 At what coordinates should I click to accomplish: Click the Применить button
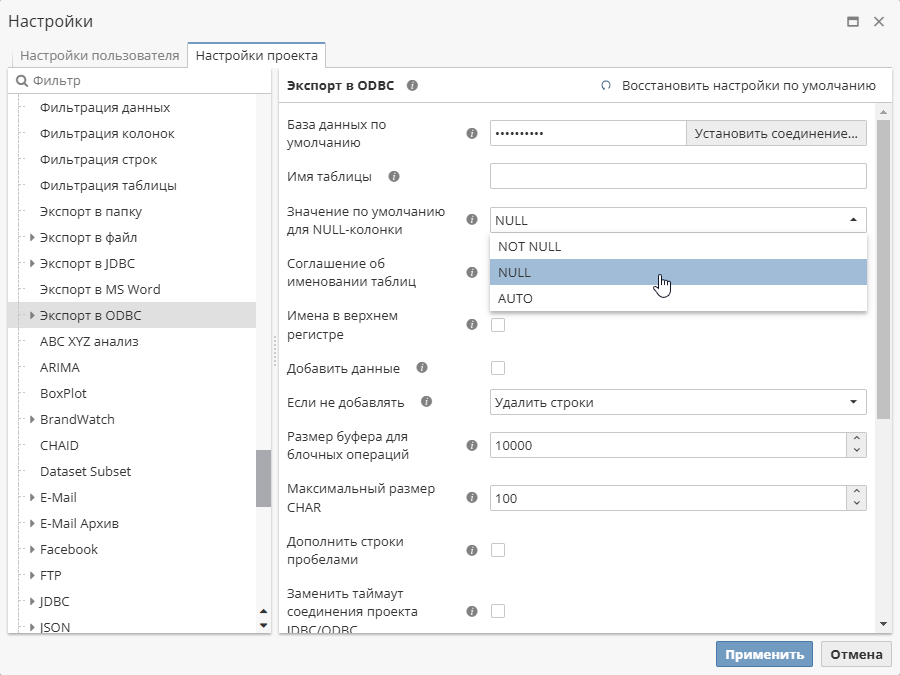[764, 654]
